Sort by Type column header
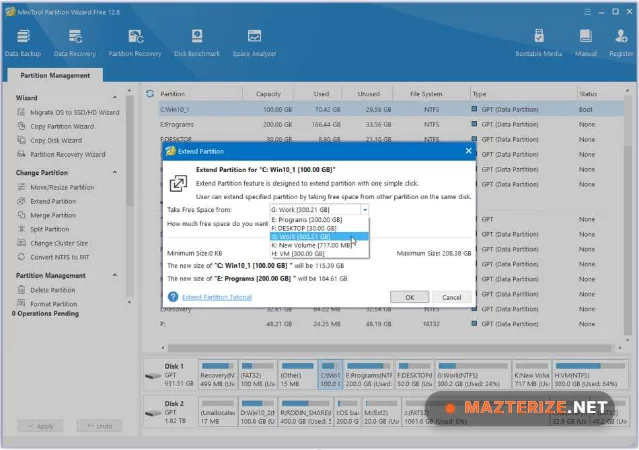Viewport: 639px width, 450px height. tap(523, 94)
